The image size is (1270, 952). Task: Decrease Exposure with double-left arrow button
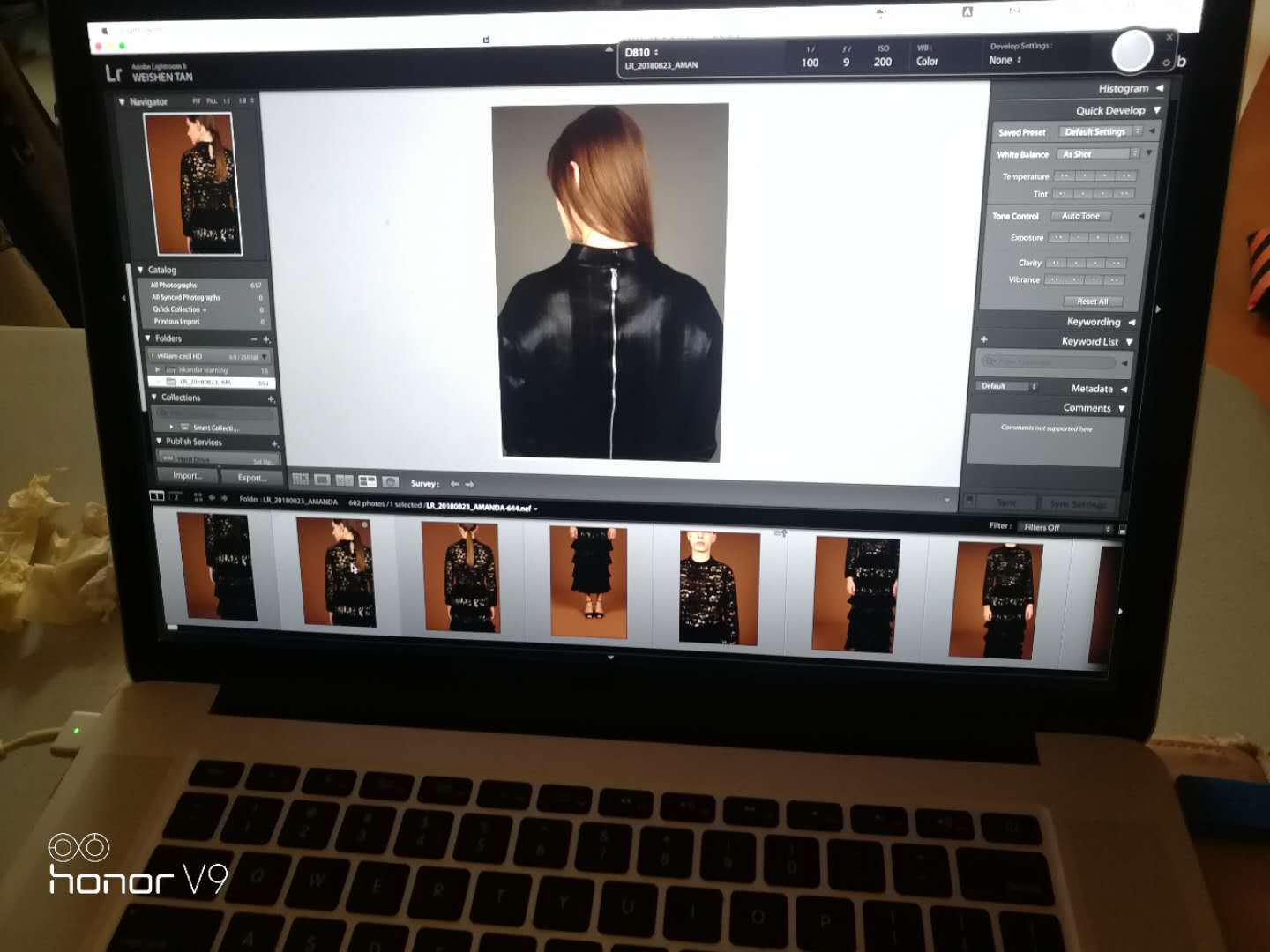1058,237
